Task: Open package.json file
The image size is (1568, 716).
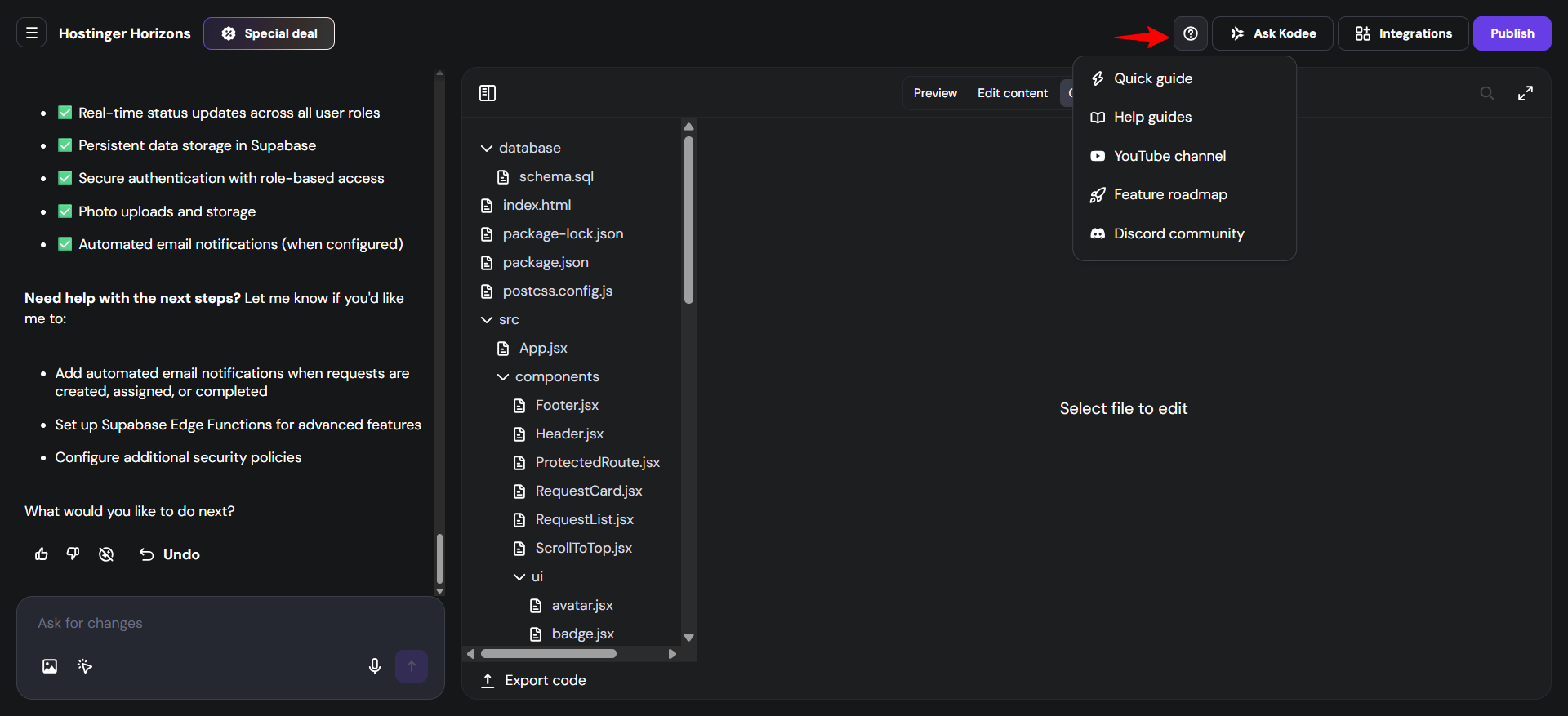Action: [x=546, y=263]
